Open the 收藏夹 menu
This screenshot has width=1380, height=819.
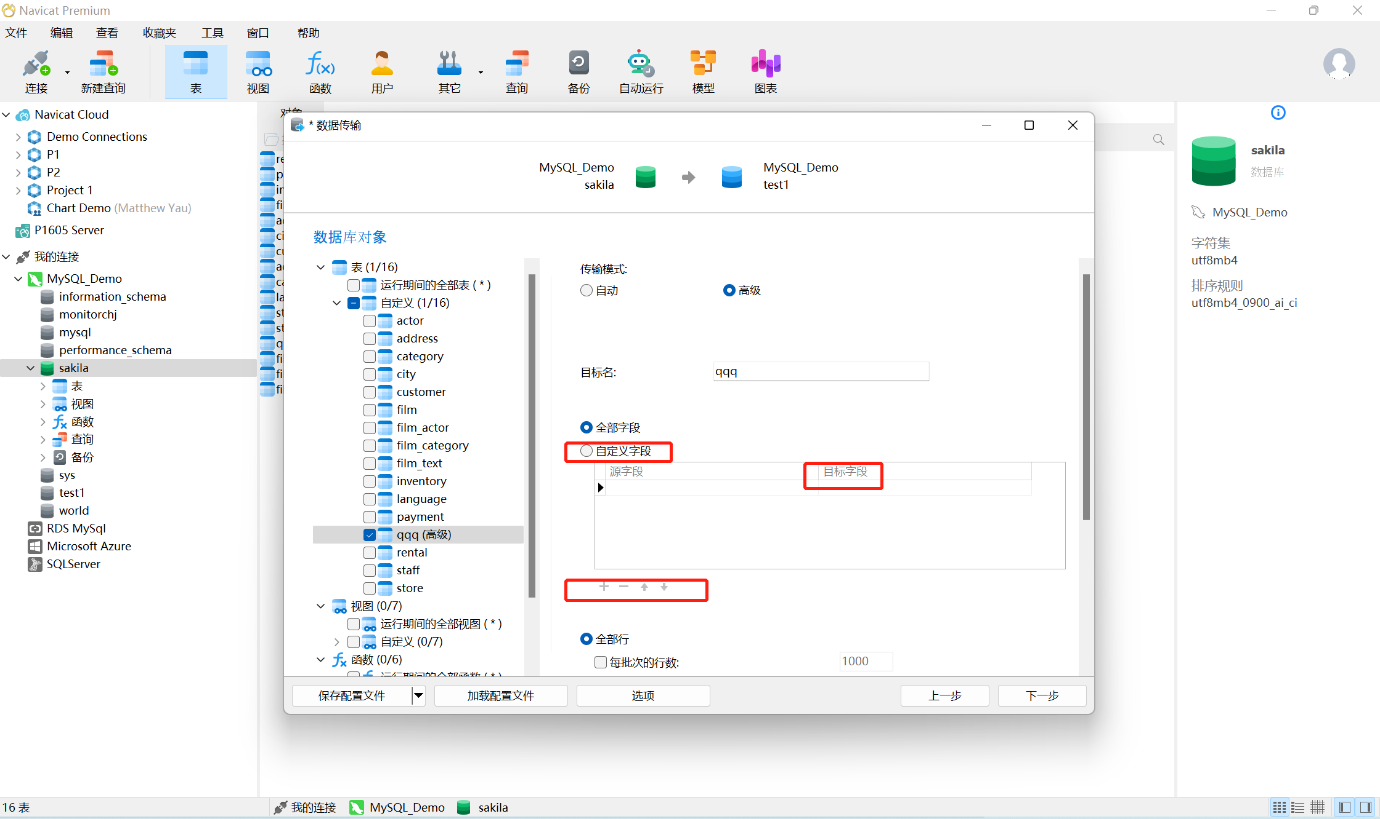point(159,33)
